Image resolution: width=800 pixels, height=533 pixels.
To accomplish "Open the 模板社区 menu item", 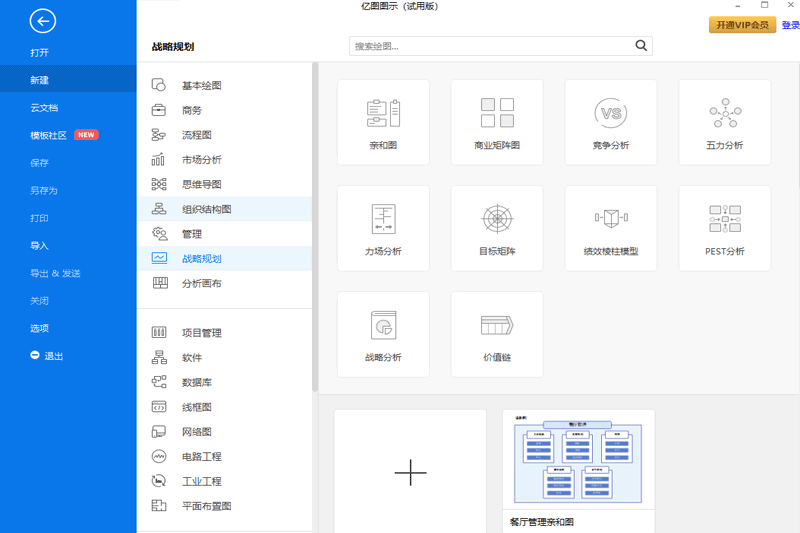I will pyautogui.click(x=48, y=135).
